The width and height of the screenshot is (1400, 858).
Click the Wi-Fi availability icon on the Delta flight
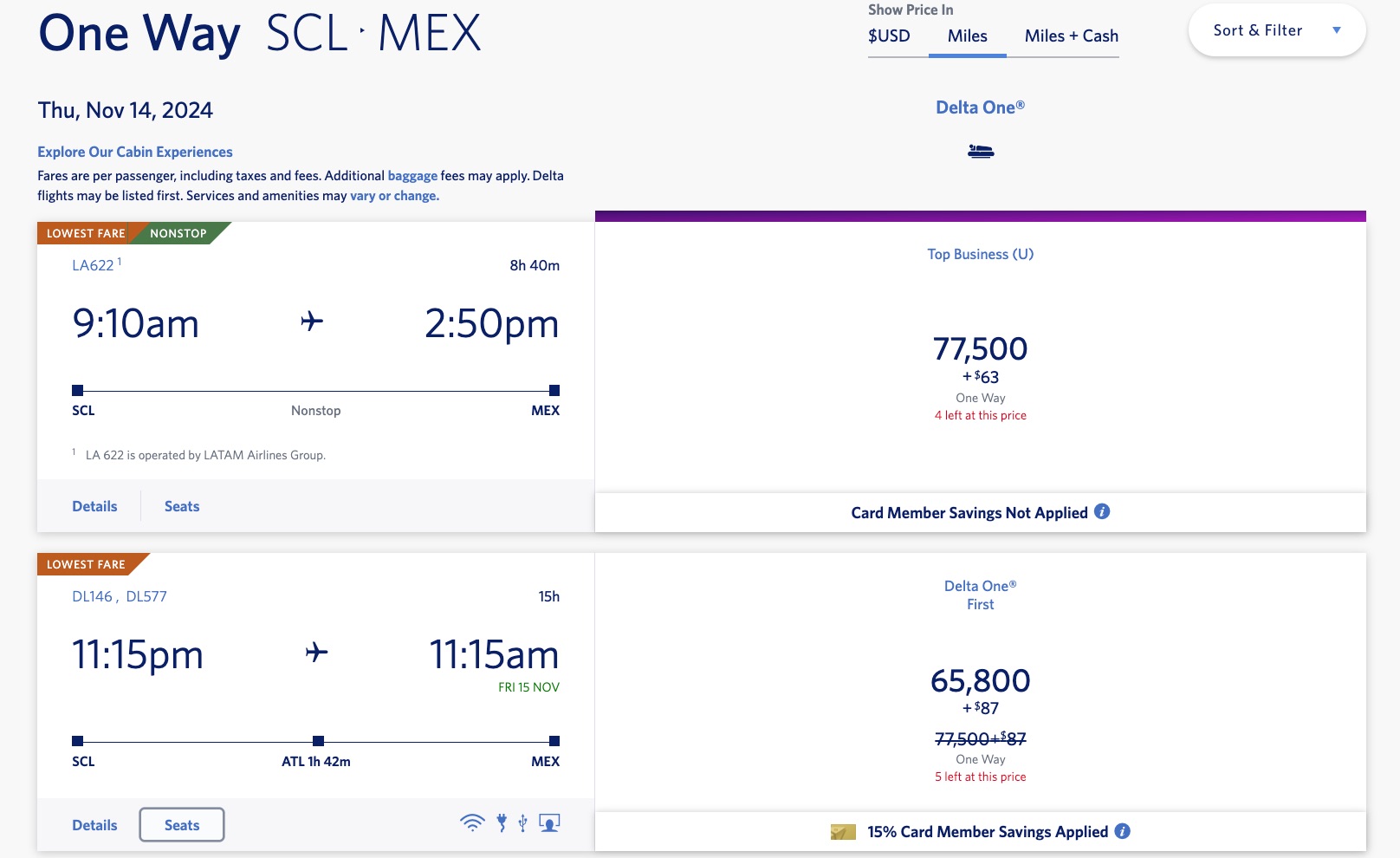(x=470, y=822)
